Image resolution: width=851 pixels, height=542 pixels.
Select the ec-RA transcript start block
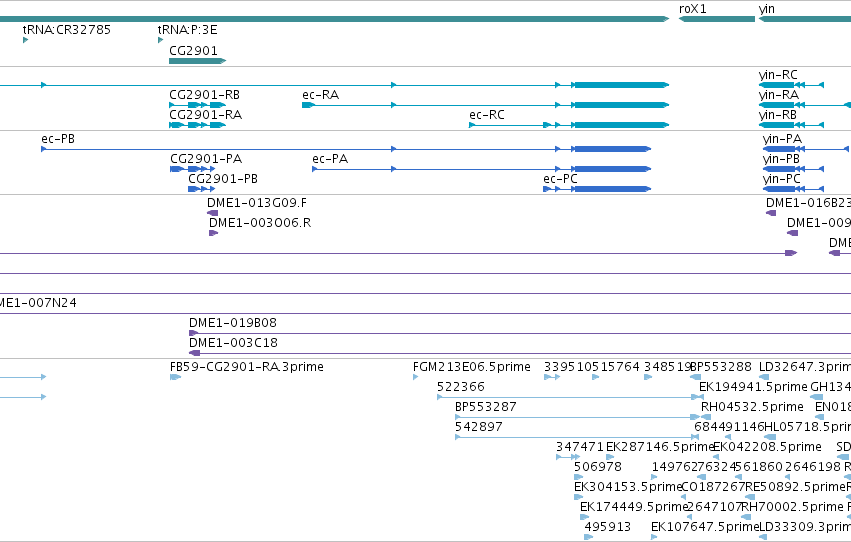[308, 105]
